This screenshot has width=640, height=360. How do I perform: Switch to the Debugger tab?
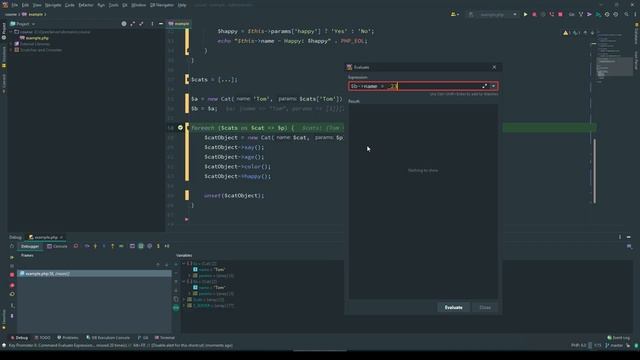(30, 247)
